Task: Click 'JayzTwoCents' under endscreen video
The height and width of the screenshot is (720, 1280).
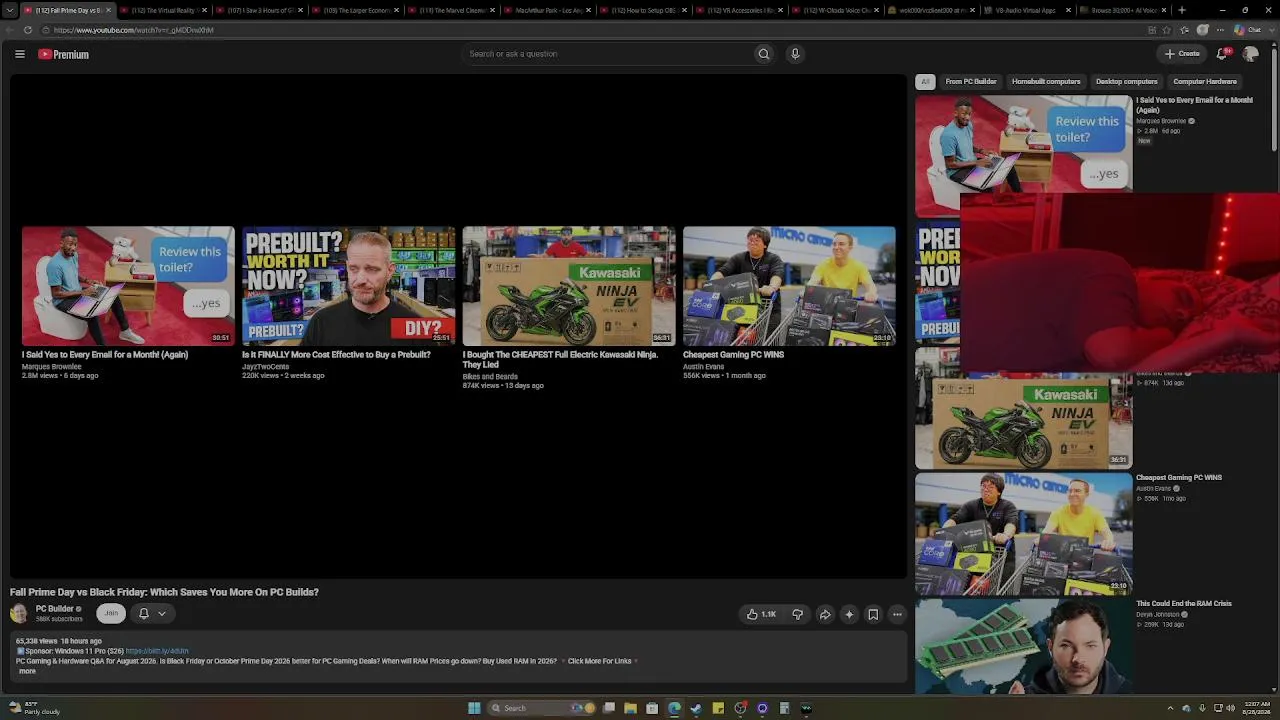Action: [x=265, y=367]
